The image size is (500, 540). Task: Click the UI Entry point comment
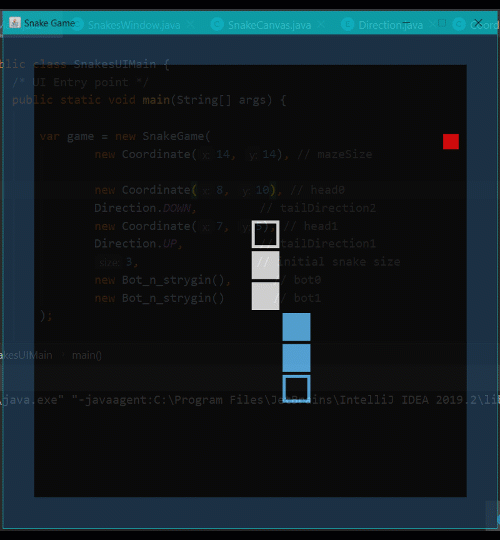pyautogui.click(x=81, y=82)
